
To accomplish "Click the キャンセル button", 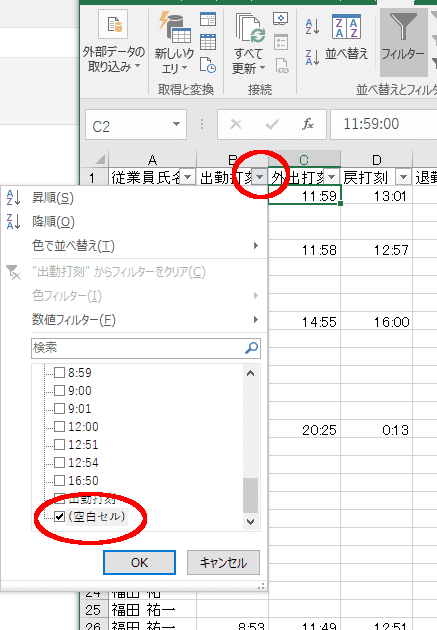I will click(x=223, y=562).
